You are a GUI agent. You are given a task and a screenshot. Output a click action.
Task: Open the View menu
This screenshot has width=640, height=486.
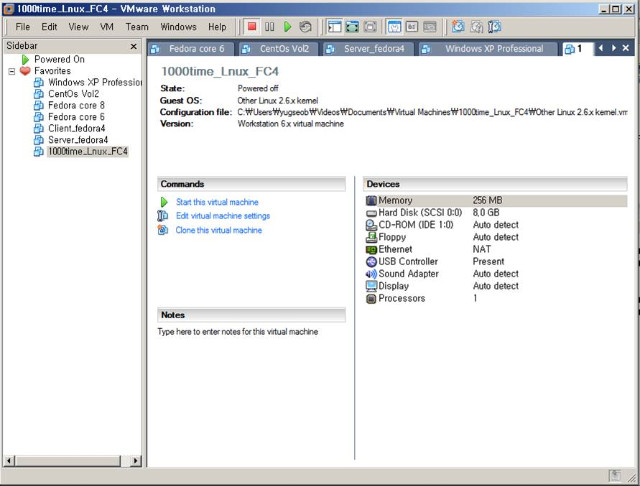[x=78, y=27]
